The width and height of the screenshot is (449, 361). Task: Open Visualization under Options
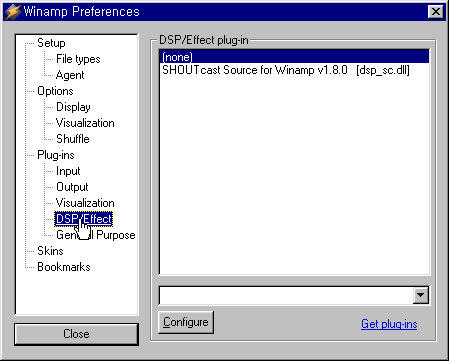tap(85, 123)
